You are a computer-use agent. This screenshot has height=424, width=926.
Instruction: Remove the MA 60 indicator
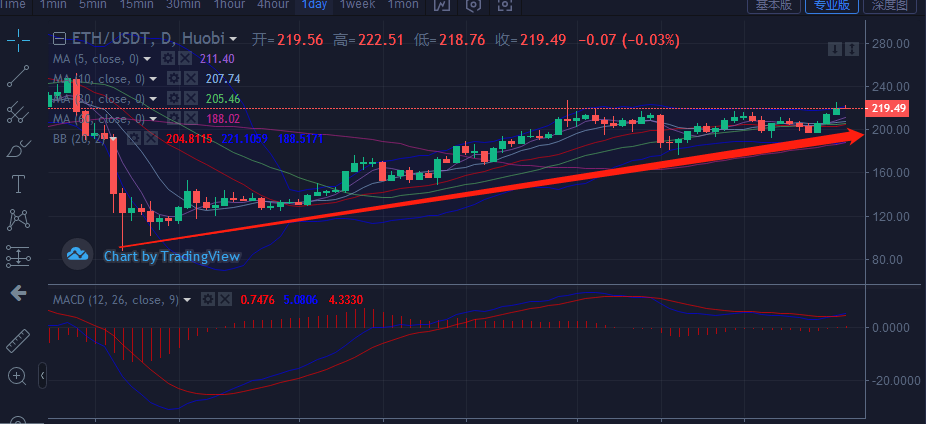pyautogui.click(x=190, y=118)
